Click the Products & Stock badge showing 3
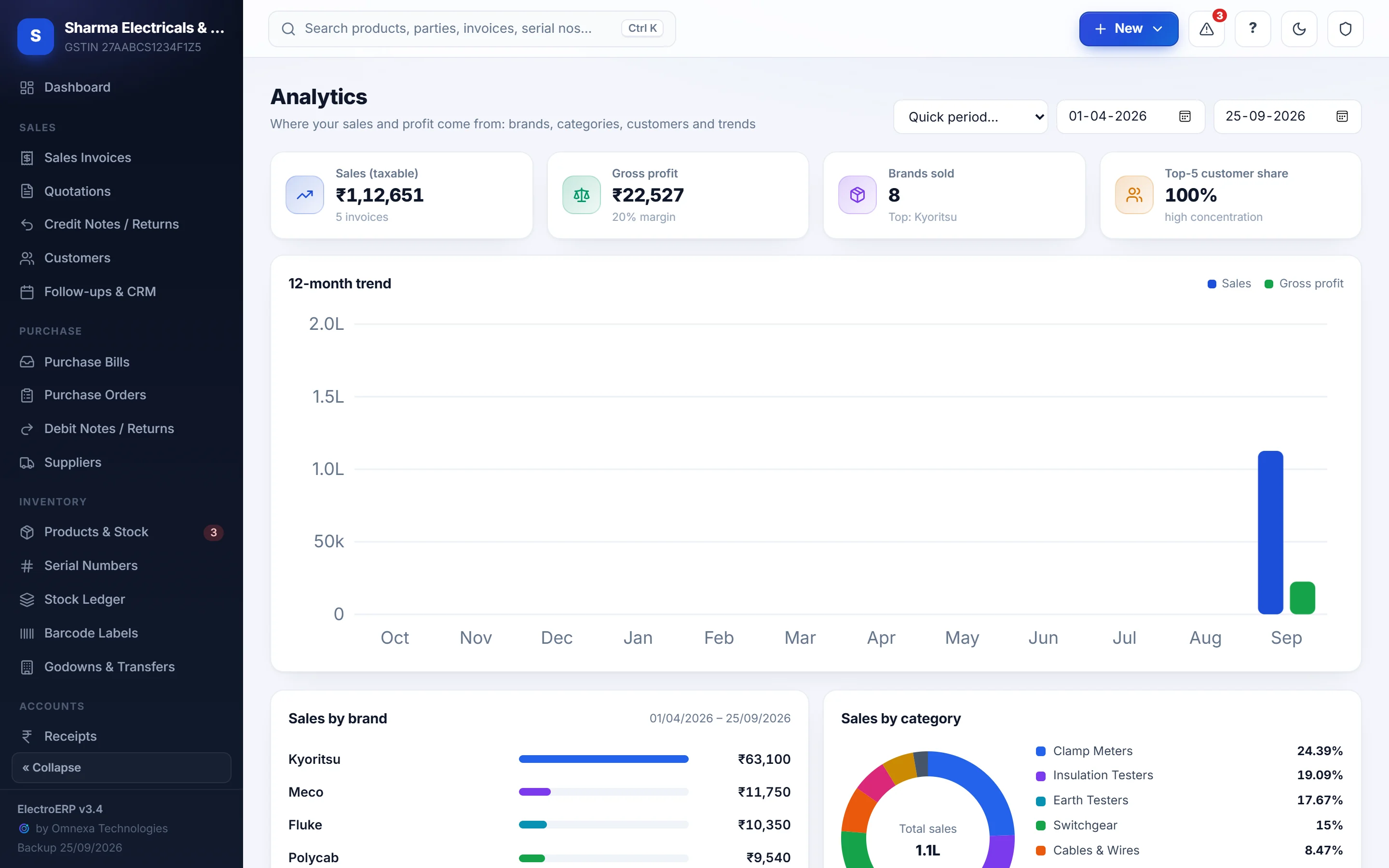 click(x=214, y=533)
